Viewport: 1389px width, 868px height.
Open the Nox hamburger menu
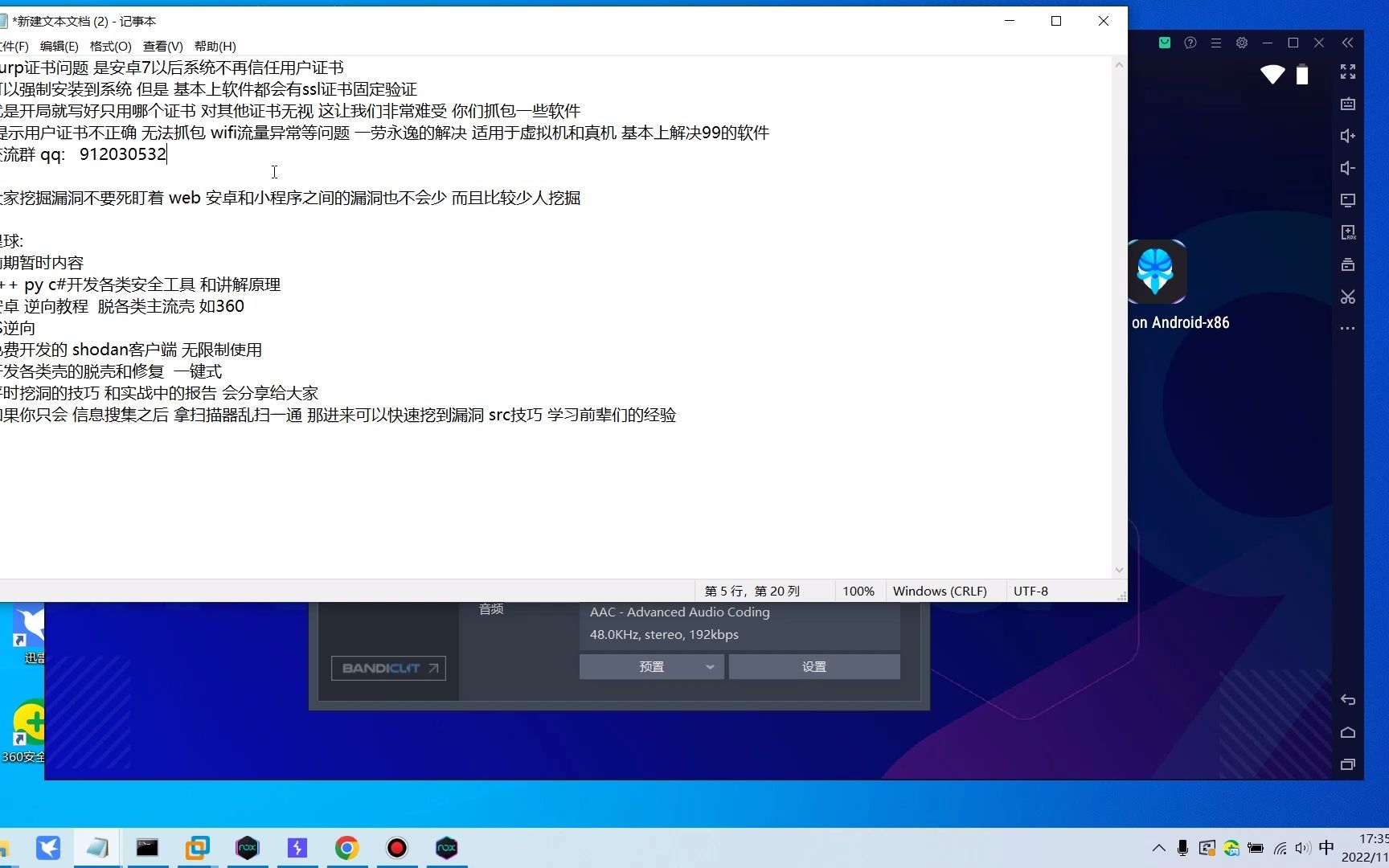pos(1216,43)
